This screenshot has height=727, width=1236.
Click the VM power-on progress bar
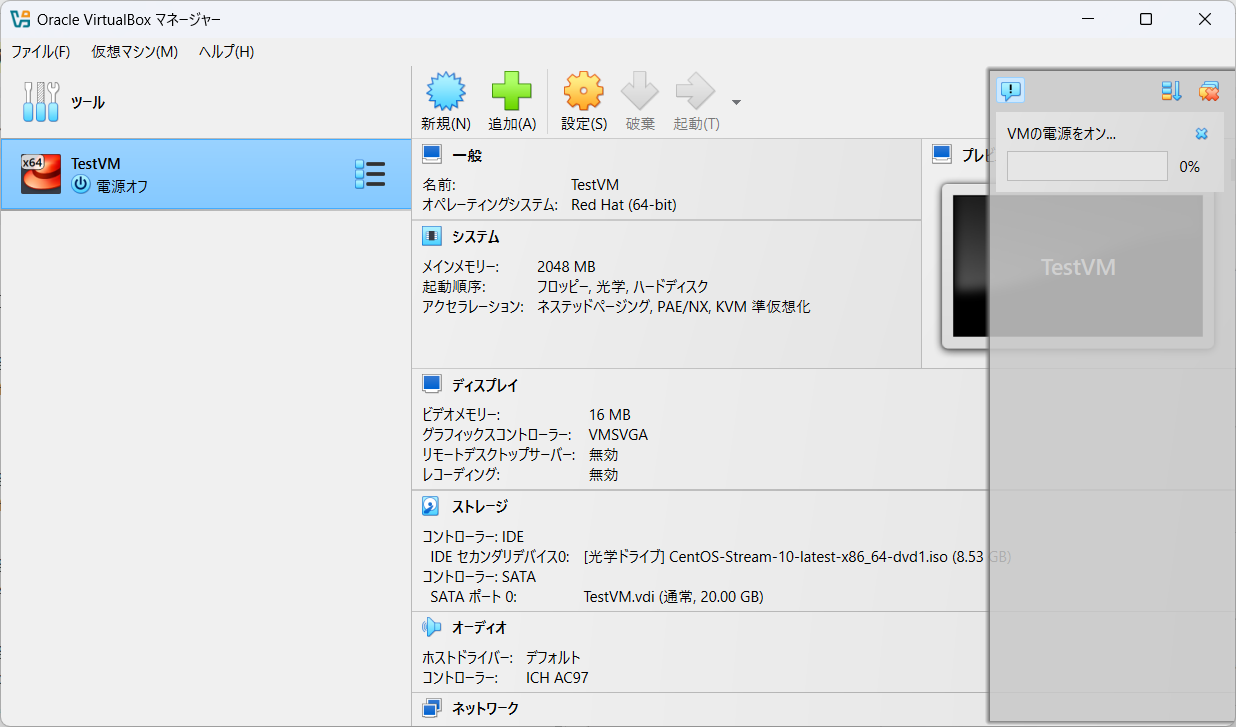click(x=1087, y=166)
